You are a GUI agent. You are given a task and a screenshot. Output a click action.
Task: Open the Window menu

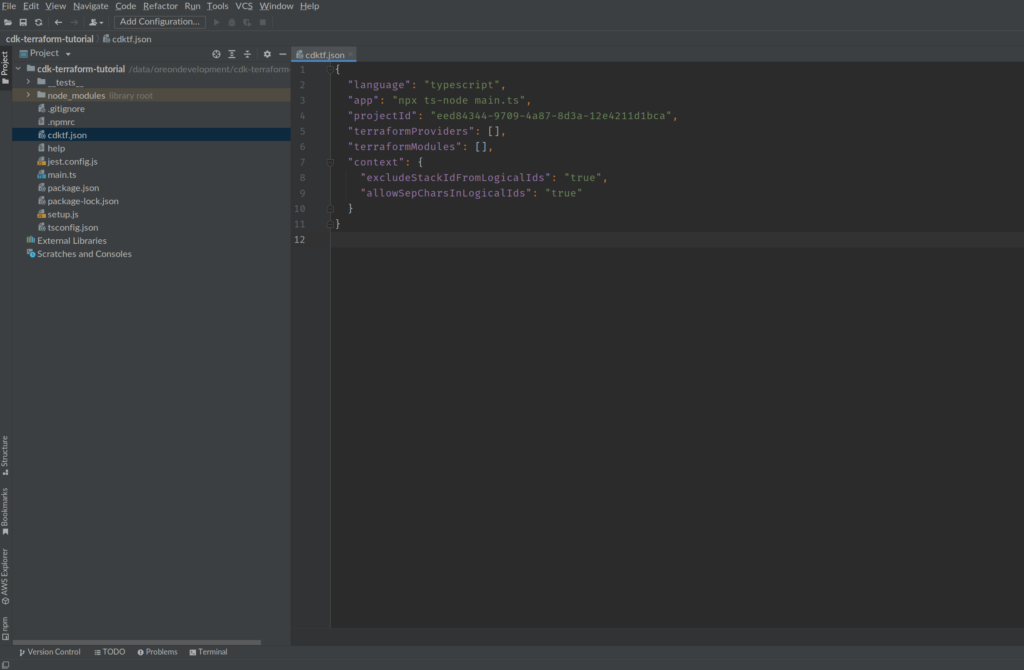pyautogui.click(x=276, y=6)
